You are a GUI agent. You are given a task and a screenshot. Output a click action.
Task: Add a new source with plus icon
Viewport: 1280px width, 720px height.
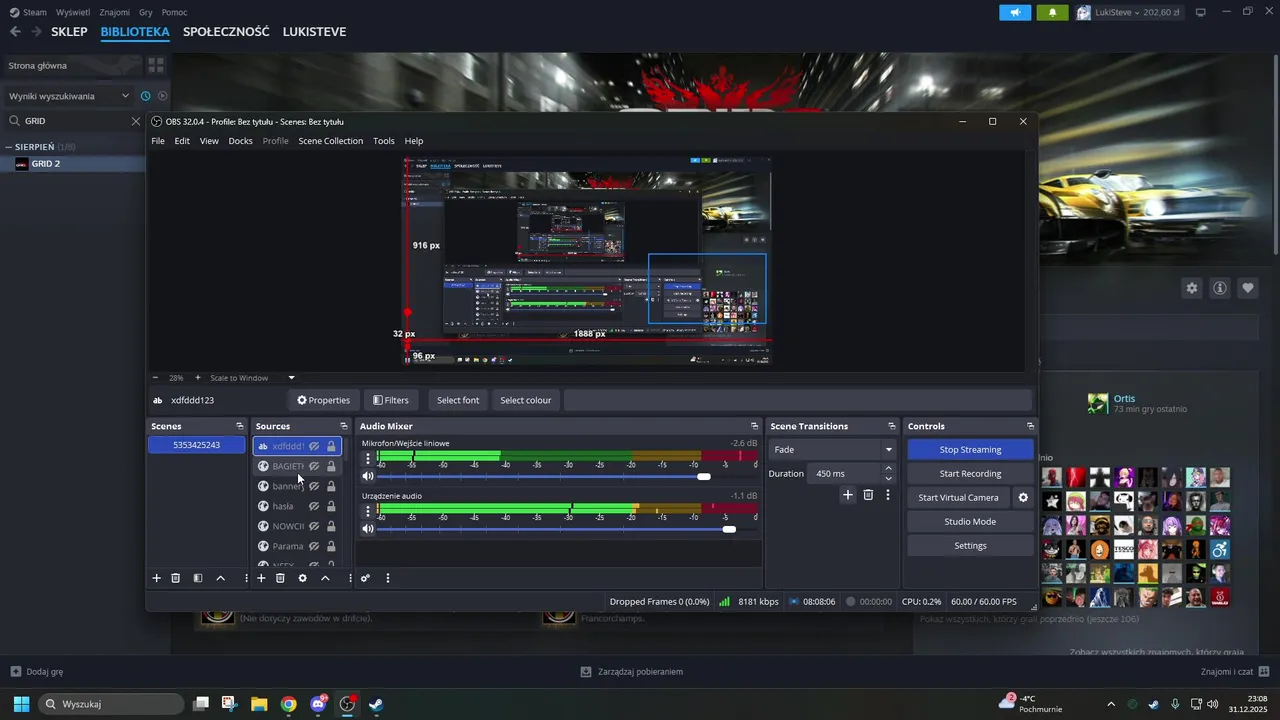[x=261, y=578]
